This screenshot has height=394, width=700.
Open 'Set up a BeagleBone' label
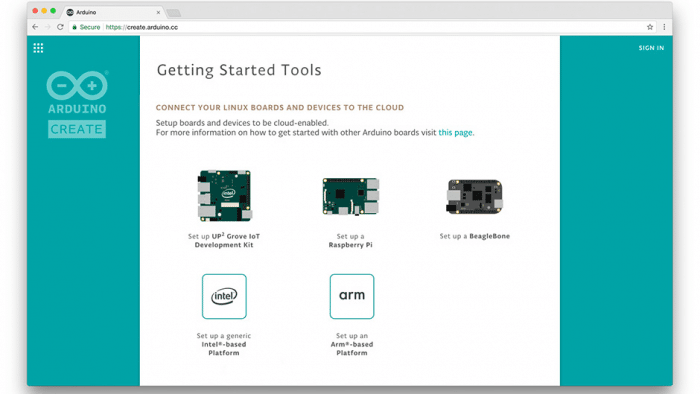point(475,236)
